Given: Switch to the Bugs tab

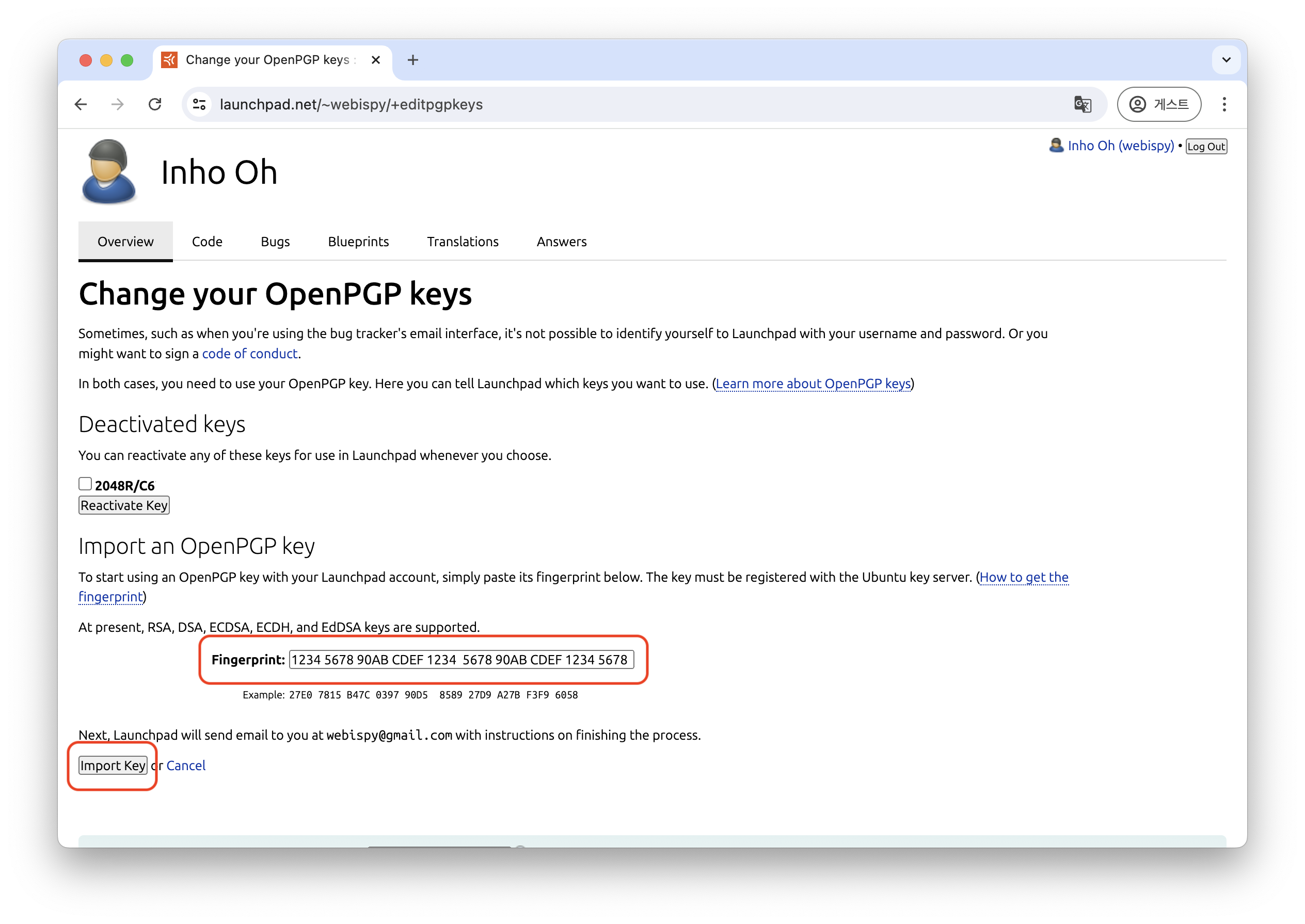Looking at the screenshot, I should tap(275, 242).
